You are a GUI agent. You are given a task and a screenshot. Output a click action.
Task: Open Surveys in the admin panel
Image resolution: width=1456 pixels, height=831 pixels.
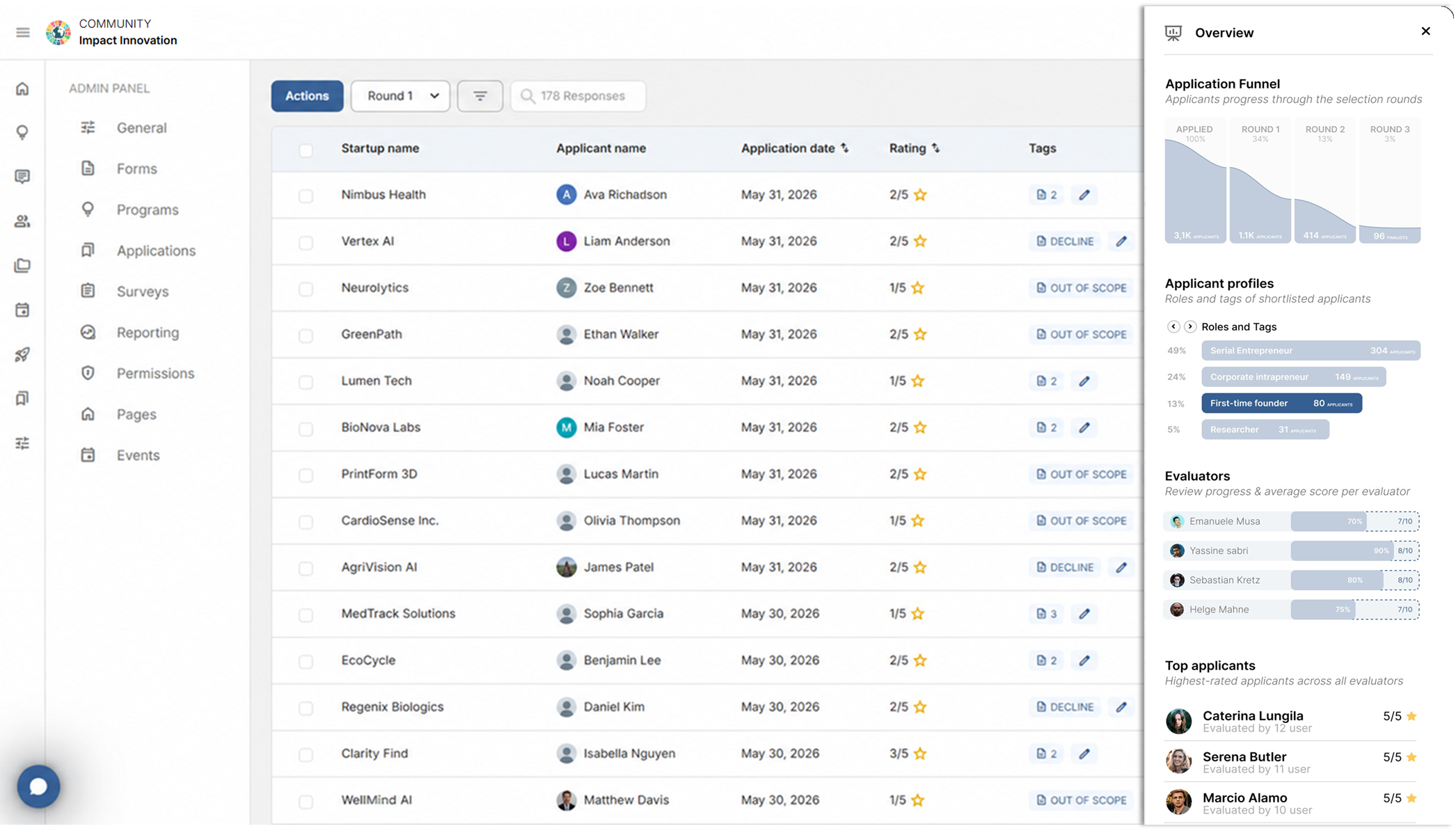pos(143,292)
